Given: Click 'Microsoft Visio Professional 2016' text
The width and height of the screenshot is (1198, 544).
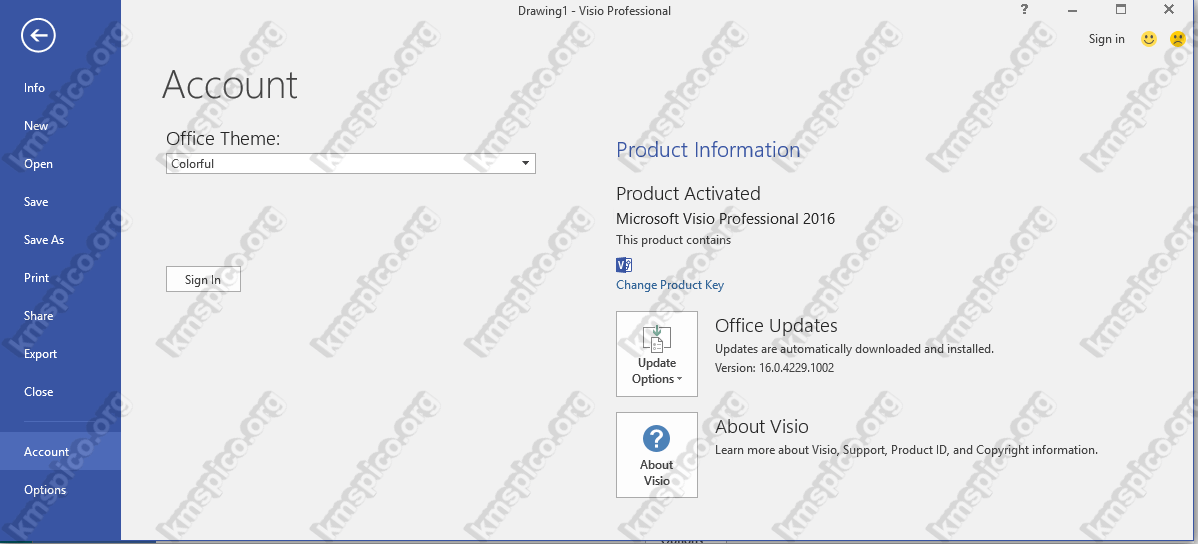Looking at the screenshot, I should tap(725, 219).
